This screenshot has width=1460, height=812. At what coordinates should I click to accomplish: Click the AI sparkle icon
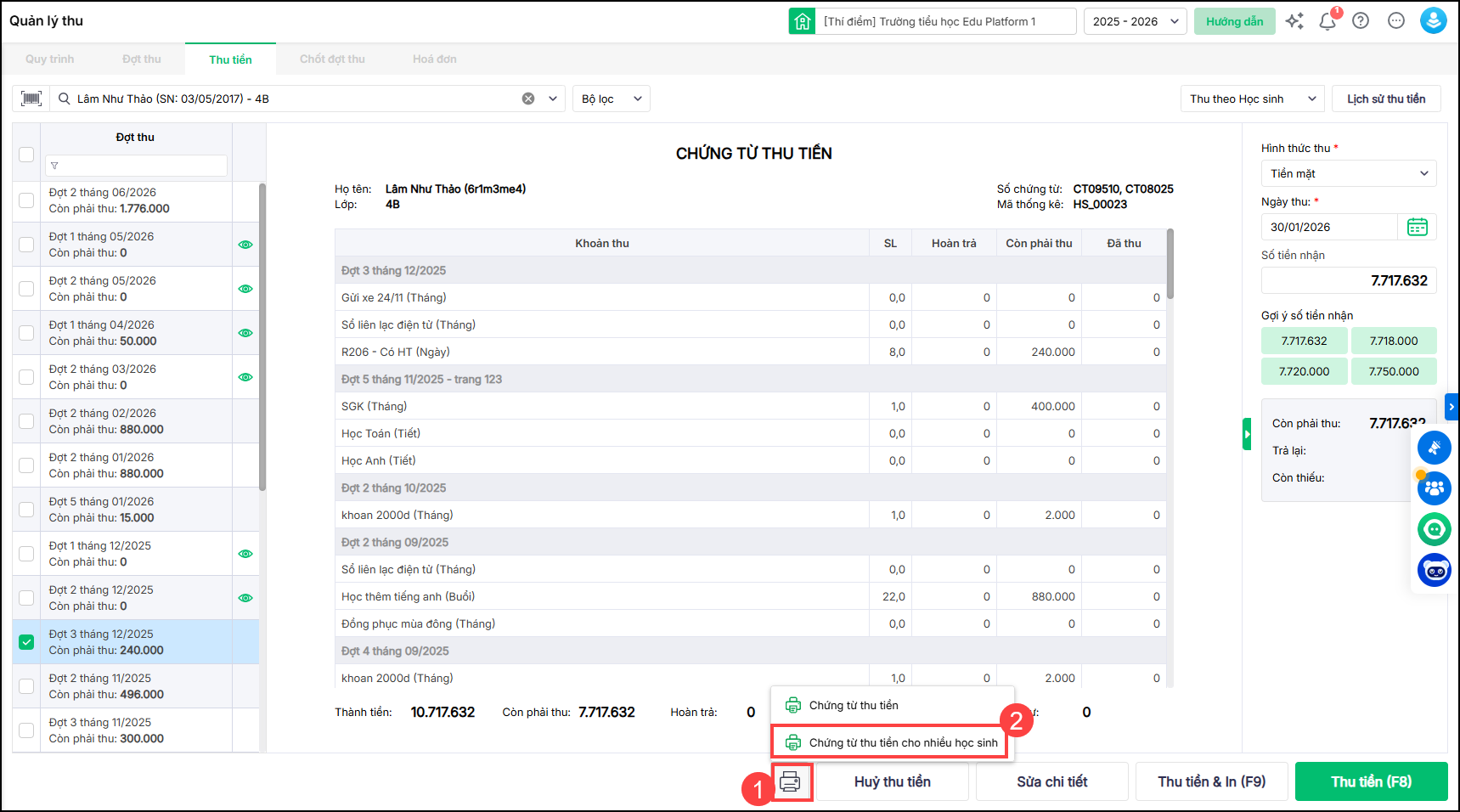tap(1294, 21)
